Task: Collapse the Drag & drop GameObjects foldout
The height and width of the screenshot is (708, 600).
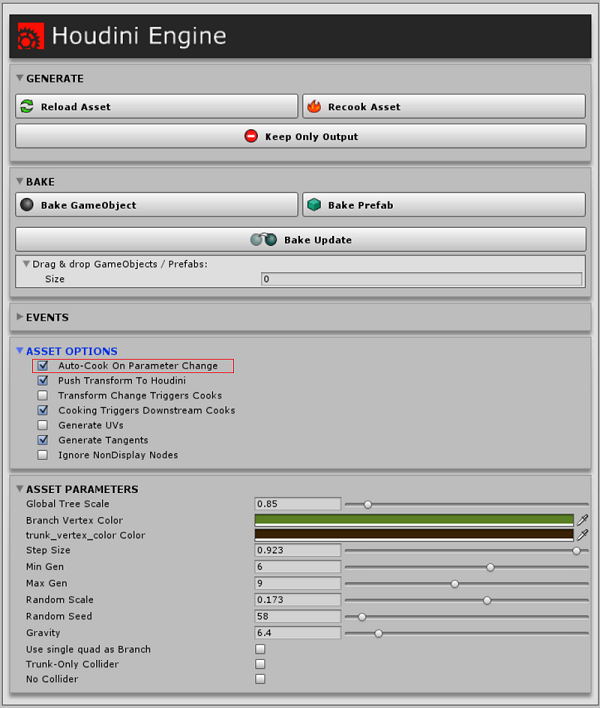Action: coord(26,264)
